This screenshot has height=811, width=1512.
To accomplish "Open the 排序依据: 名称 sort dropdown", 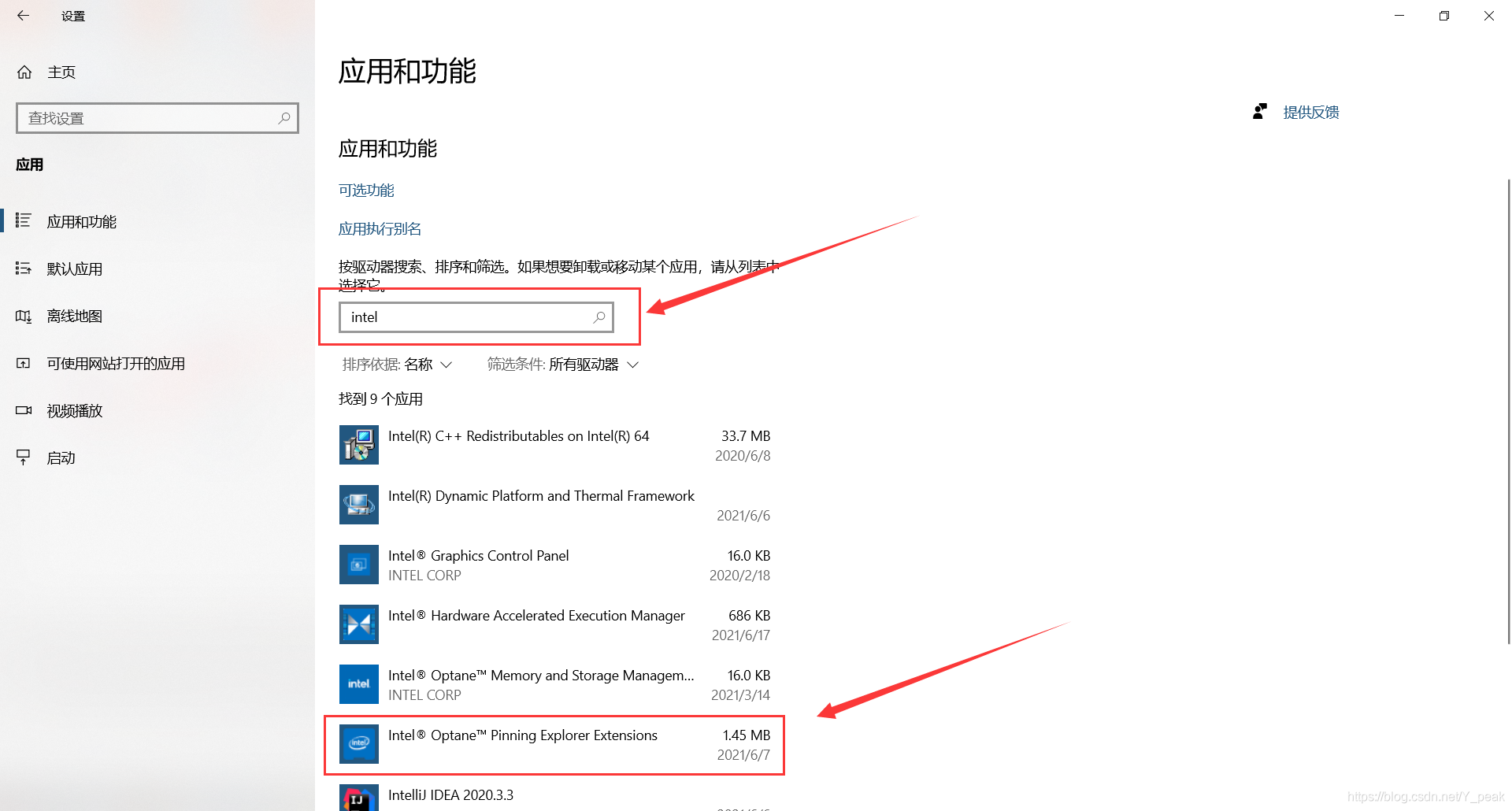I will [398, 365].
